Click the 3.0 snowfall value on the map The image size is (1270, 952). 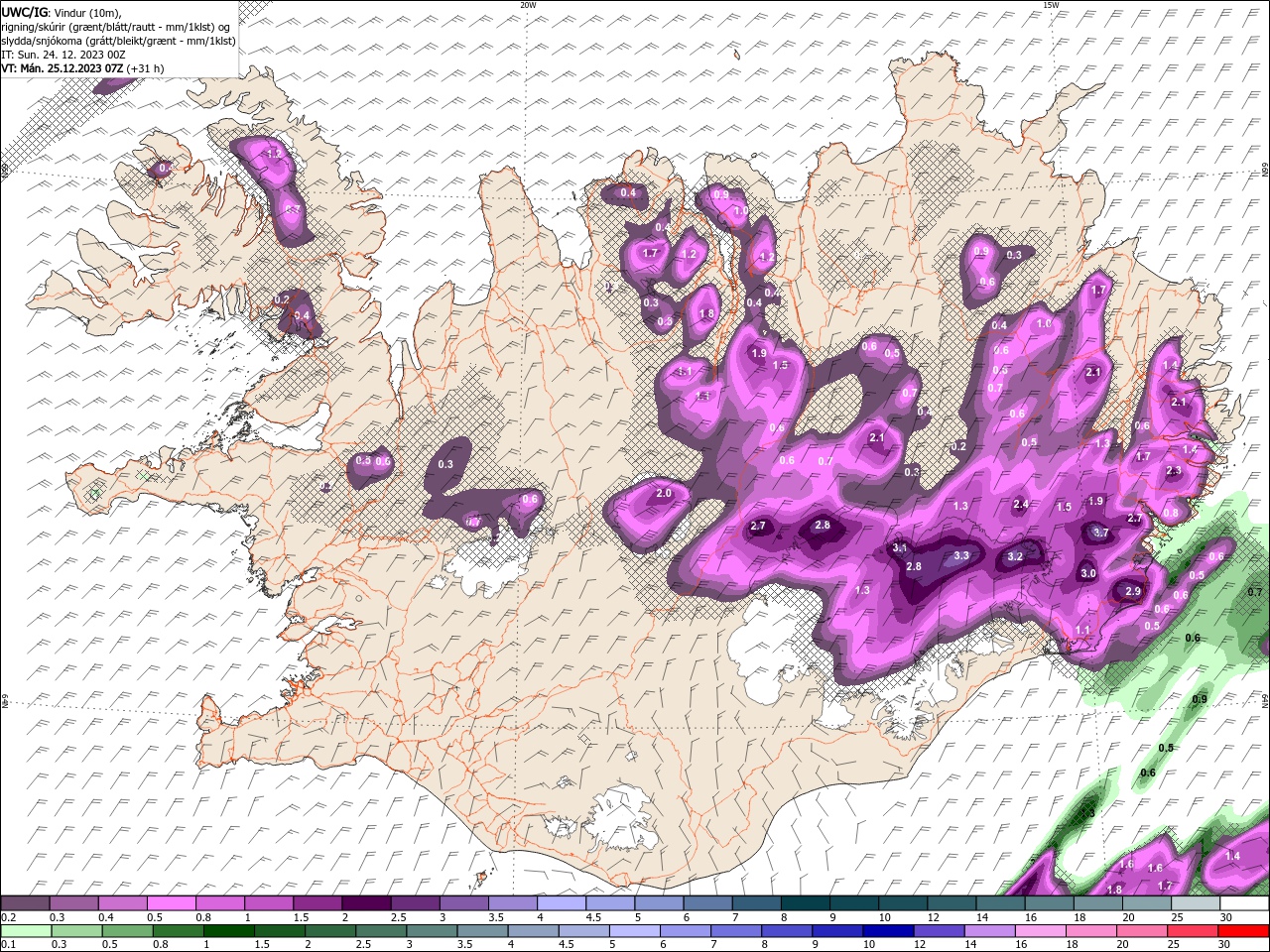click(1087, 573)
